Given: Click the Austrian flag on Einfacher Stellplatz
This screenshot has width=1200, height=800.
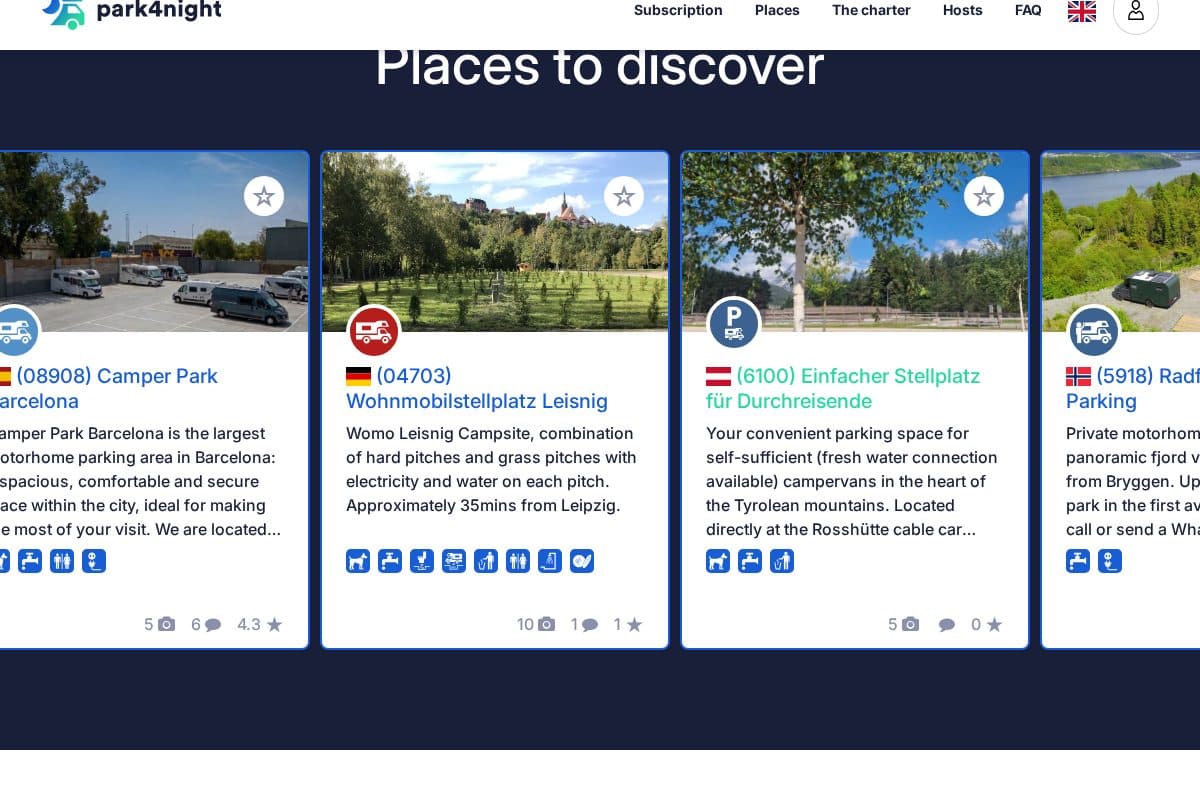Looking at the screenshot, I should 718,377.
